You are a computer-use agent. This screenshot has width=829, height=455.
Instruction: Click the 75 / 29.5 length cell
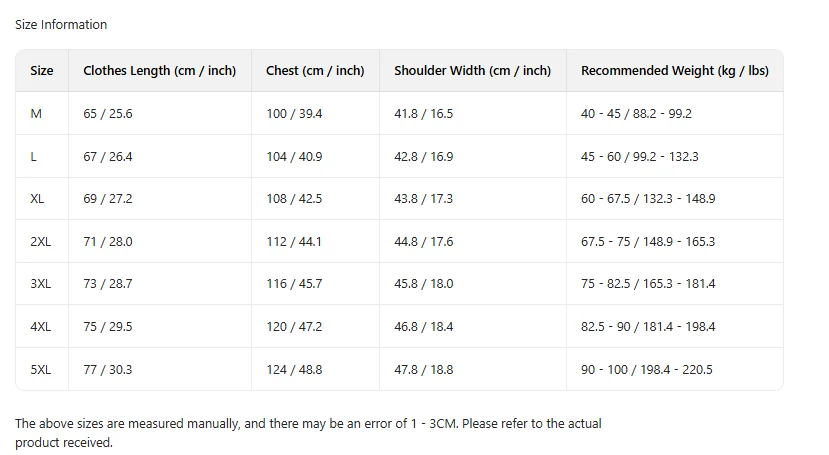point(108,327)
